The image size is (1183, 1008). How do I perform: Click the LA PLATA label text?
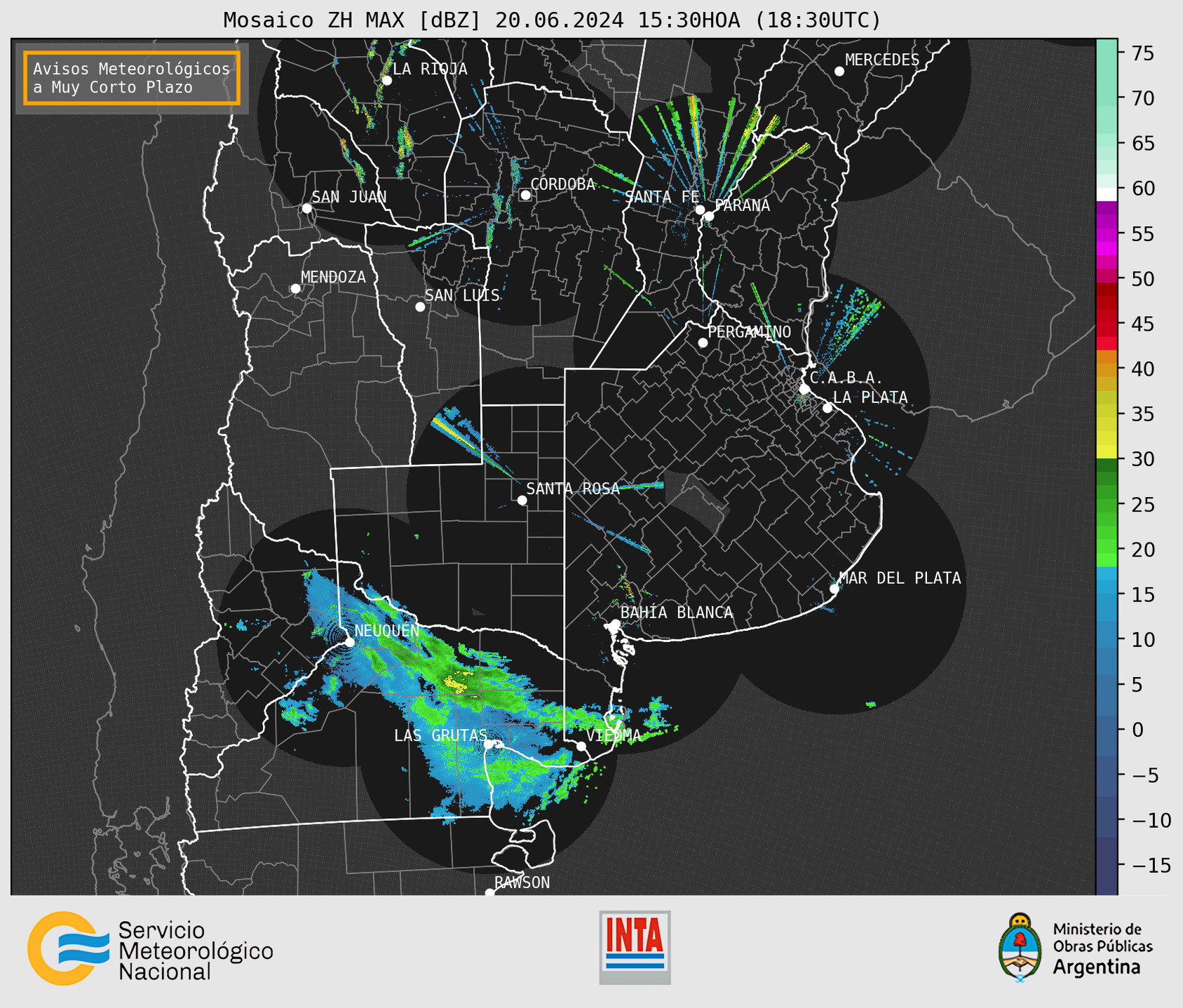[x=870, y=397]
